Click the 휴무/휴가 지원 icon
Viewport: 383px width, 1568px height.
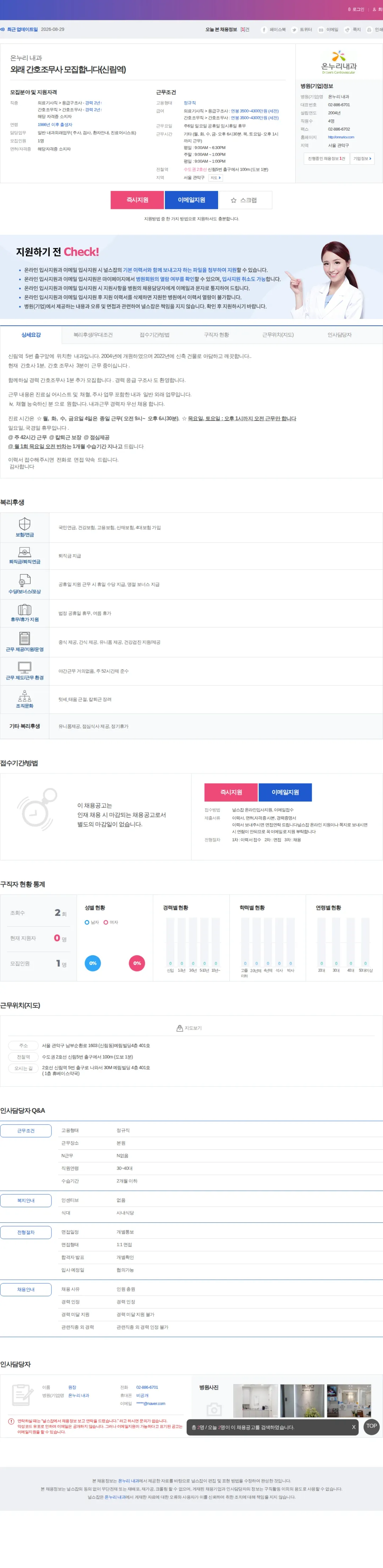tap(24, 609)
